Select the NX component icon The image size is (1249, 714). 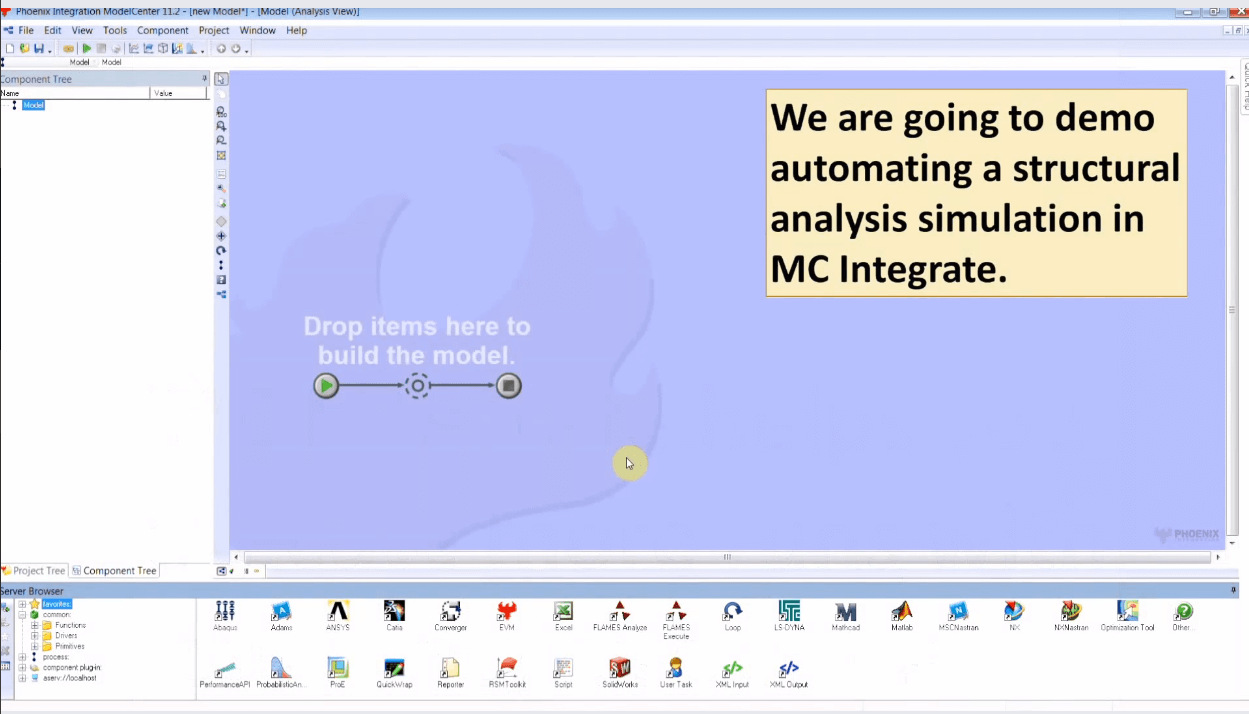coord(1015,610)
